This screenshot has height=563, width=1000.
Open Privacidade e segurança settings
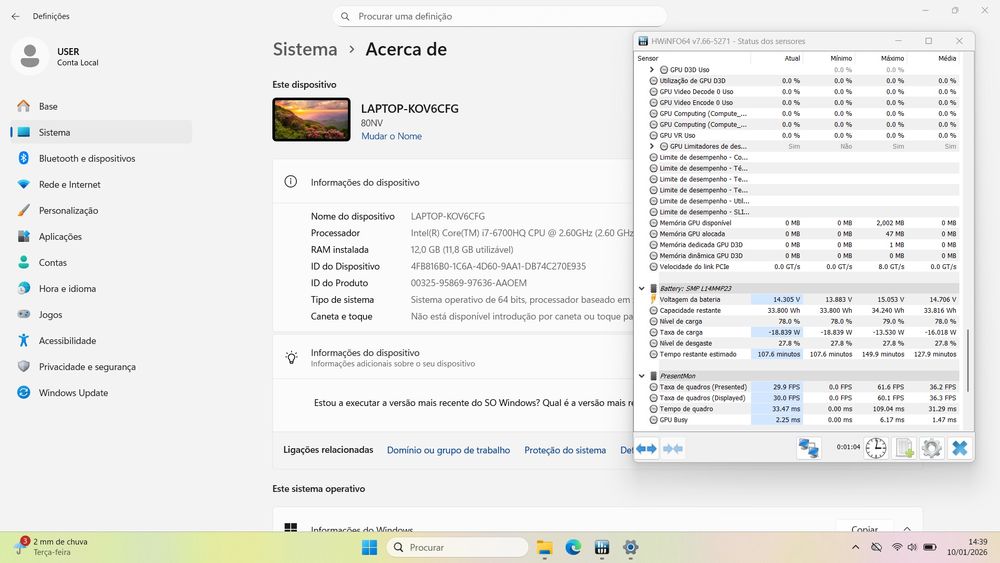[x=101, y=367]
